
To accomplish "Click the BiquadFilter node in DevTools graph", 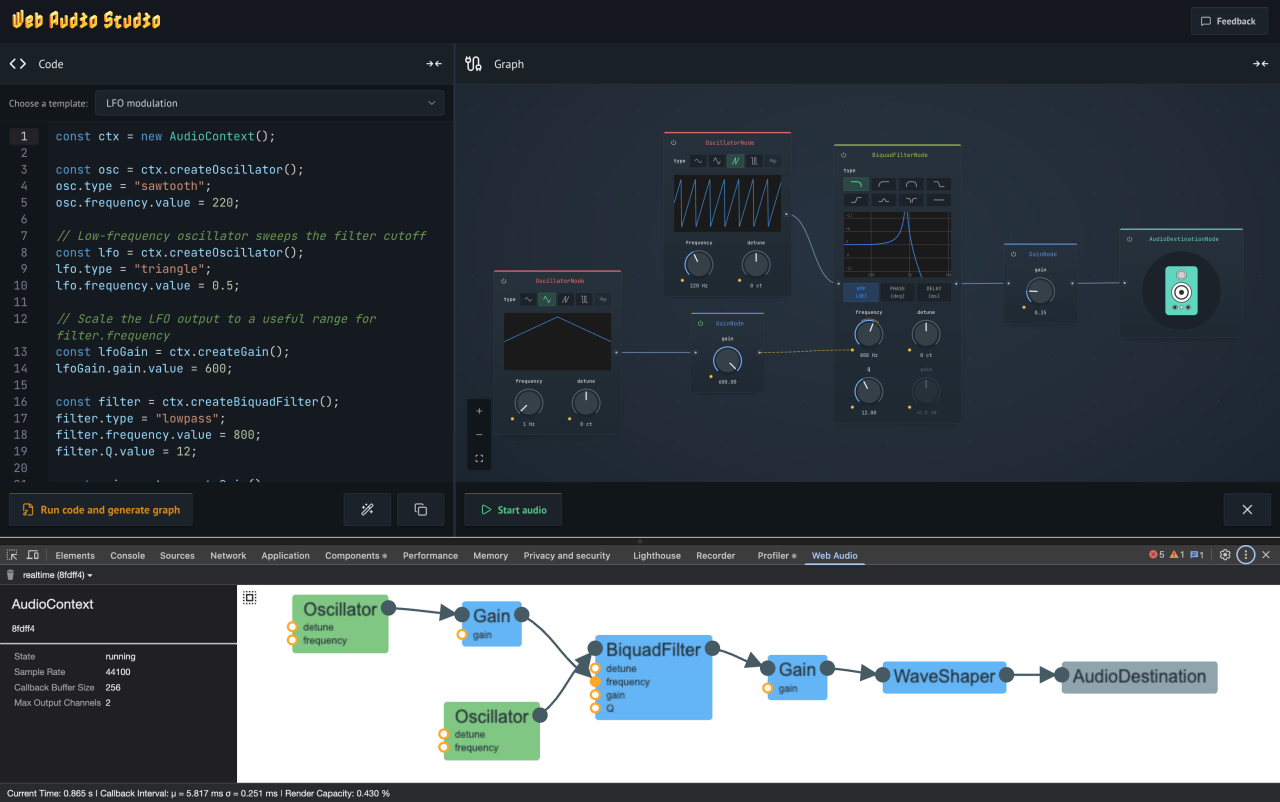I will click(653, 649).
